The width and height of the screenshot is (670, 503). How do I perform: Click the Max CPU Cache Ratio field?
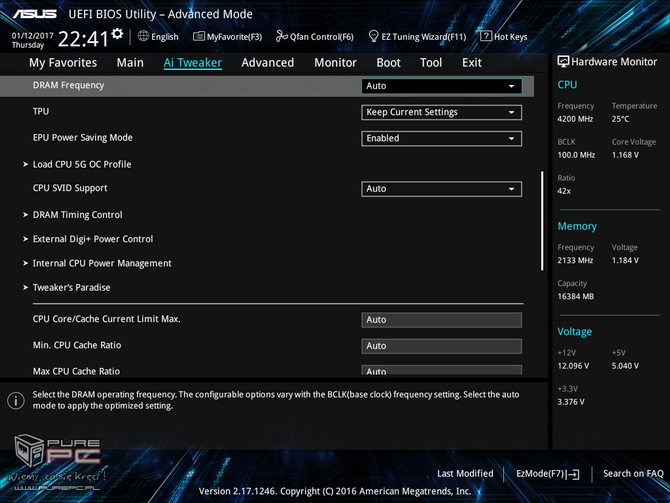[441, 370]
